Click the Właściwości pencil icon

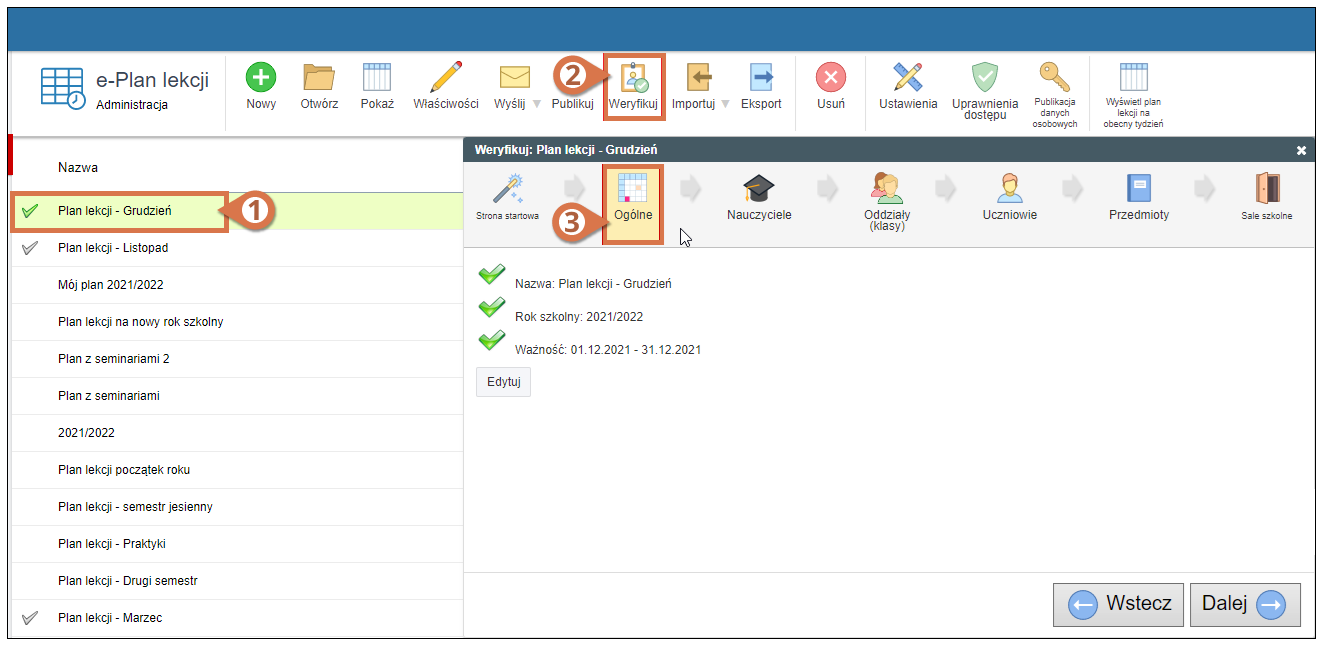pos(446,78)
